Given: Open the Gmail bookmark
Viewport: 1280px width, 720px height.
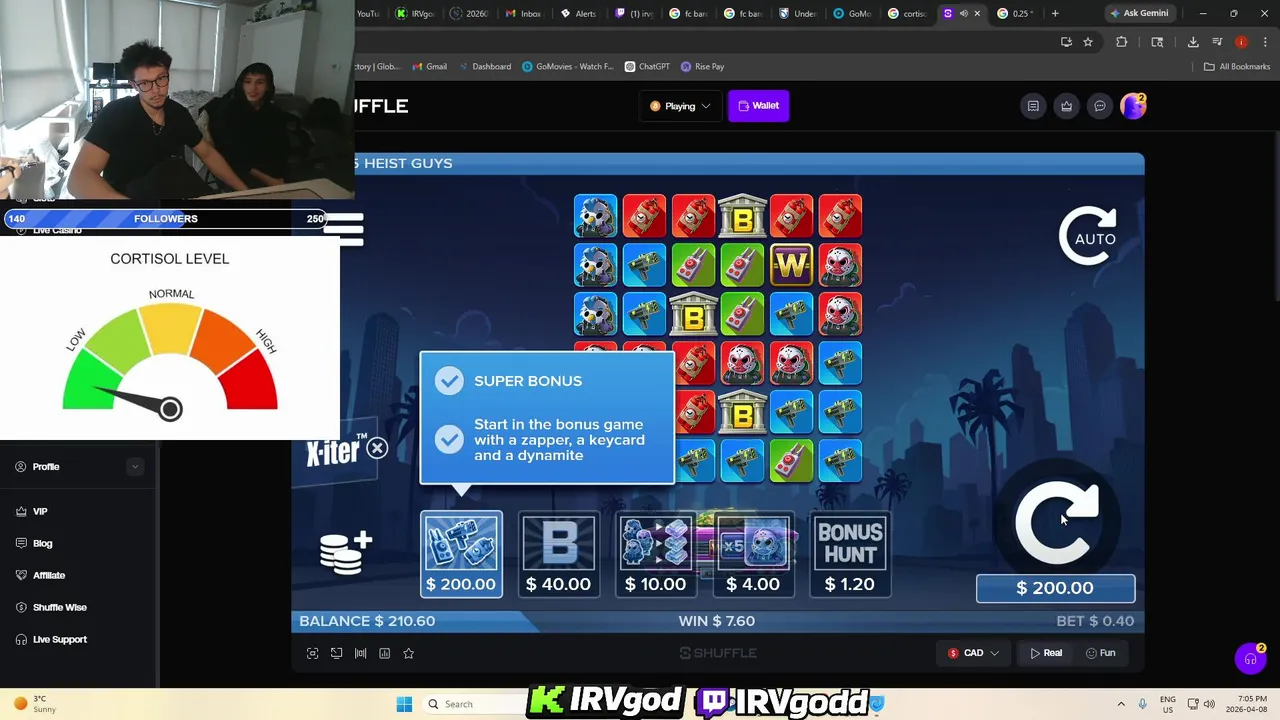Looking at the screenshot, I should coord(428,66).
